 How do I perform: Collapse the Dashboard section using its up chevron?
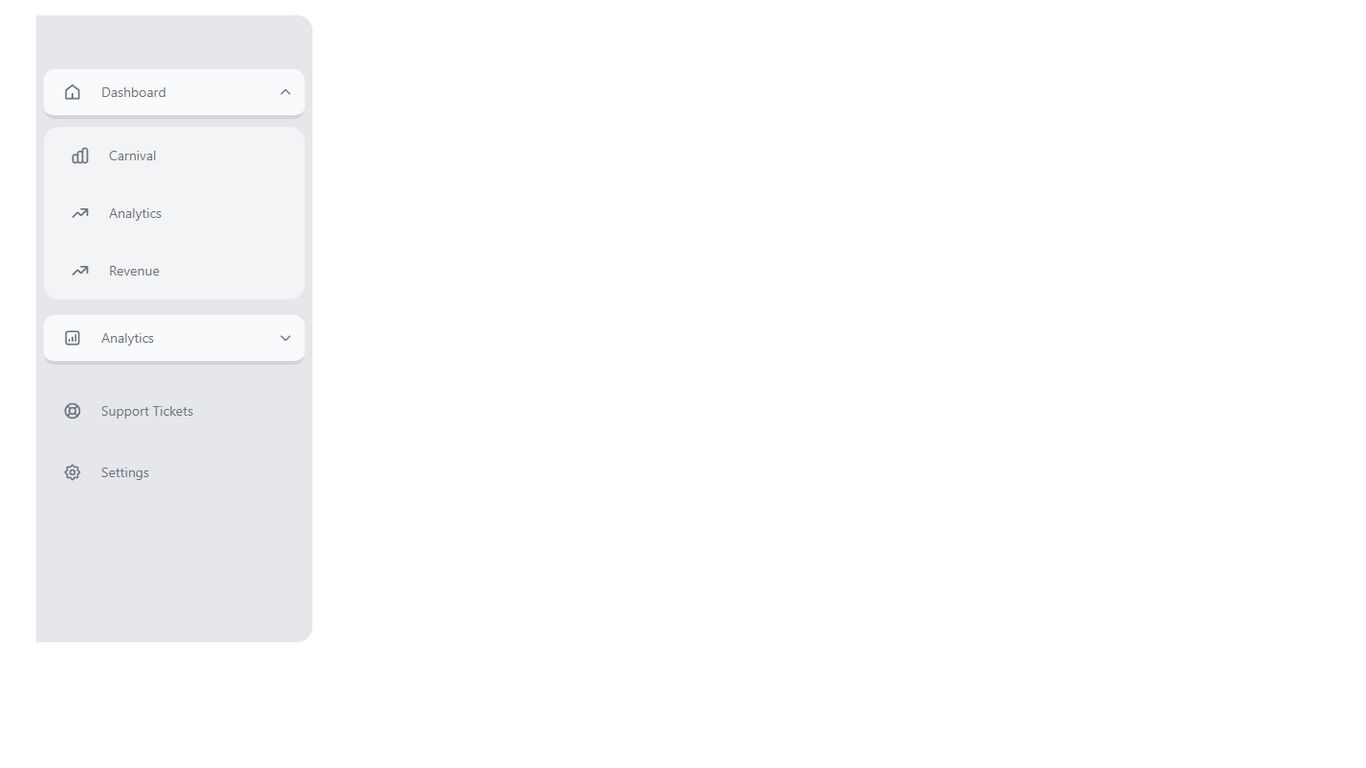point(285,92)
